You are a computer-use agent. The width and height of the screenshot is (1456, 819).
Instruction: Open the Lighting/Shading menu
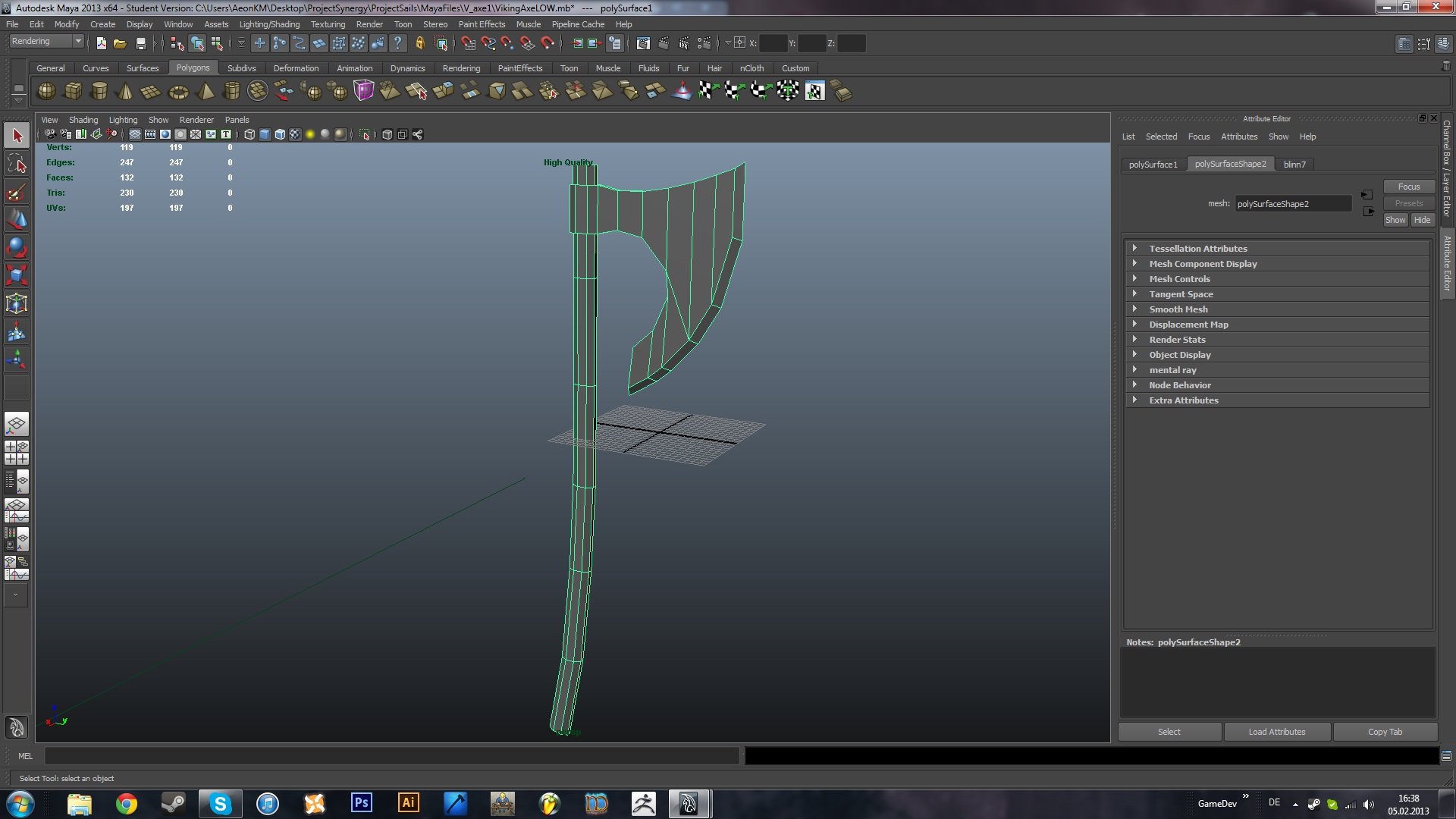[x=269, y=24]
